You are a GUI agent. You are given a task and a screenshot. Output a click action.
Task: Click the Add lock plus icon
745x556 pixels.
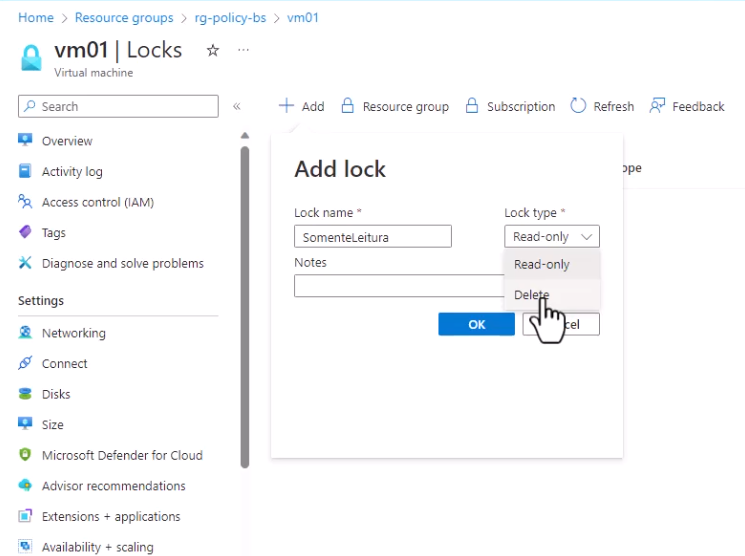(287, 105)
